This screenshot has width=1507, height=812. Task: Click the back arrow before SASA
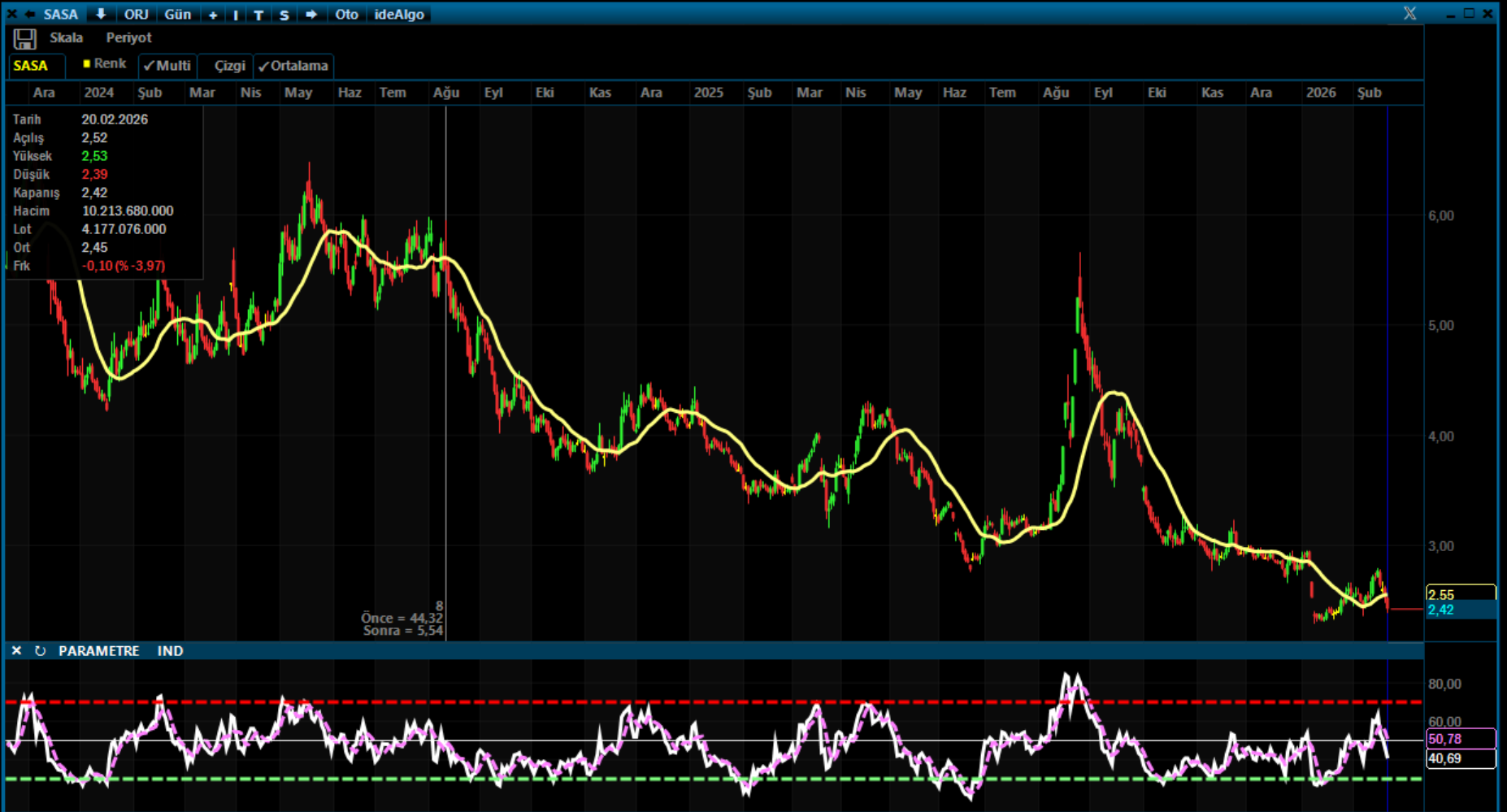pyautogui.click(x=30, y=15)
